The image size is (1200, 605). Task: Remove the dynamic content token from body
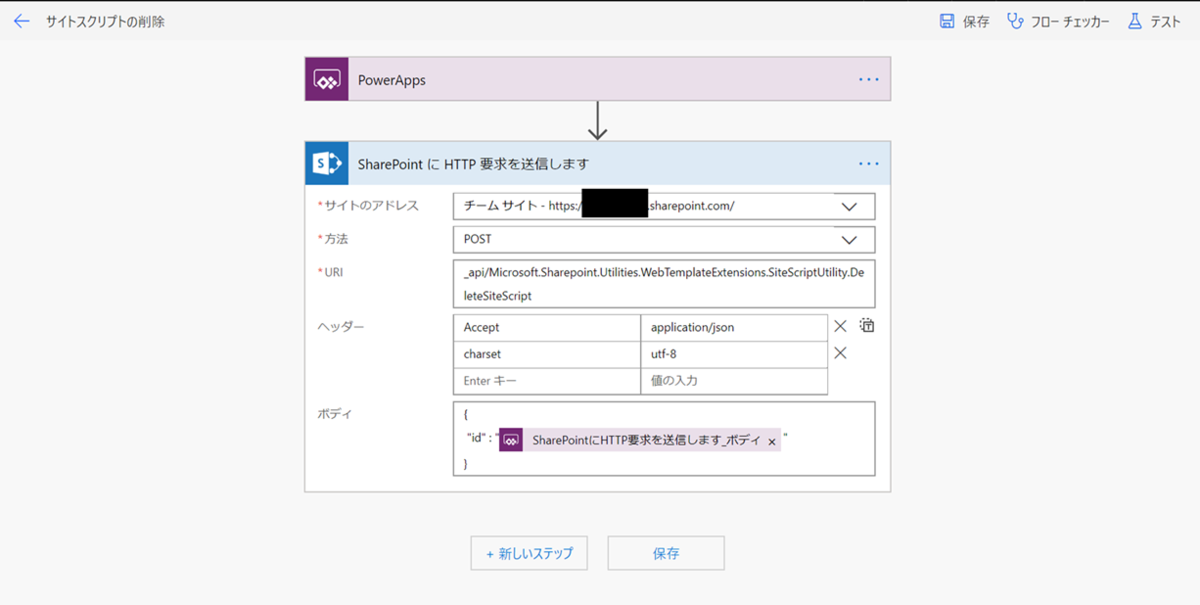[x=772, y=441]
